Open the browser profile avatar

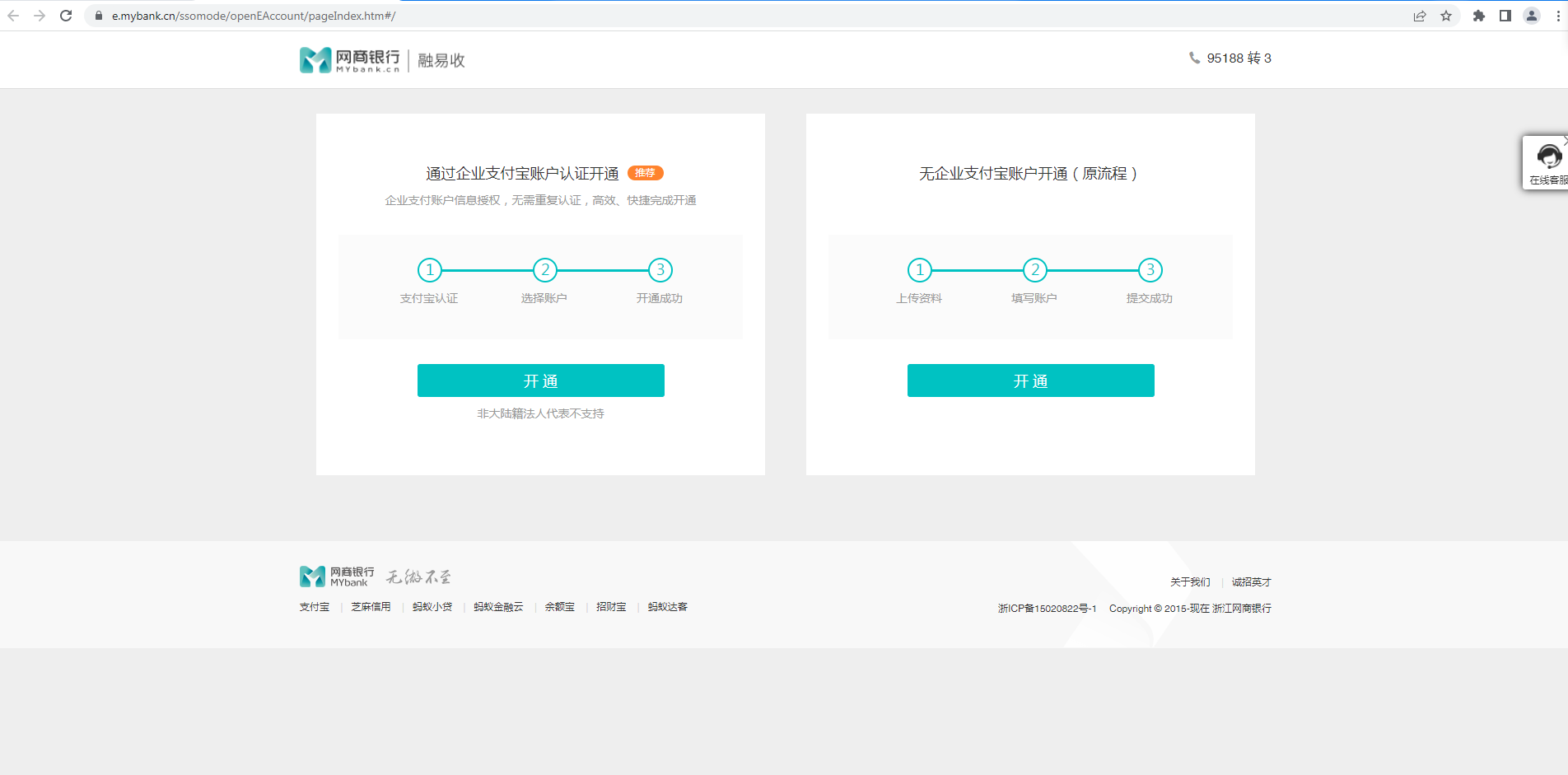(1532, 16)
